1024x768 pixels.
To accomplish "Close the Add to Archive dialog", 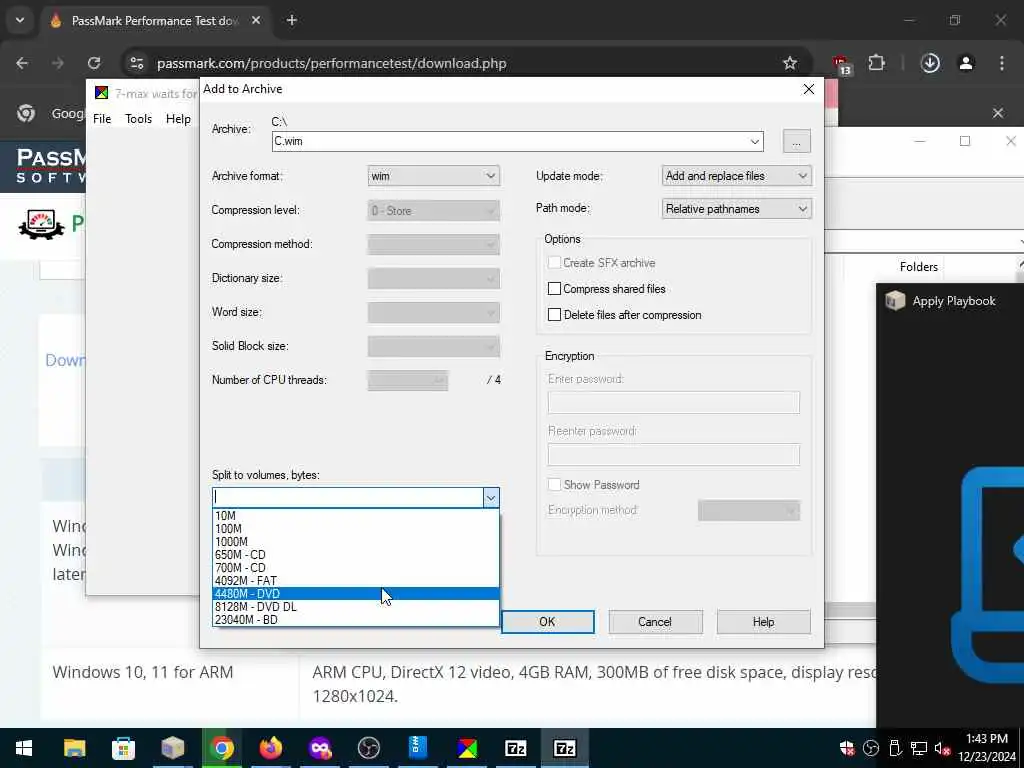I will click(808, 89).
